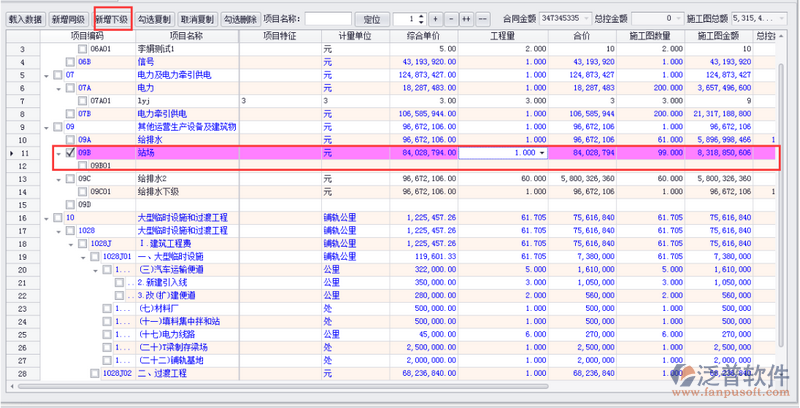Viewport: 800px width, 408px height.
Task: Click the 载入数据 toolbar button
Action: coord(25,19)
